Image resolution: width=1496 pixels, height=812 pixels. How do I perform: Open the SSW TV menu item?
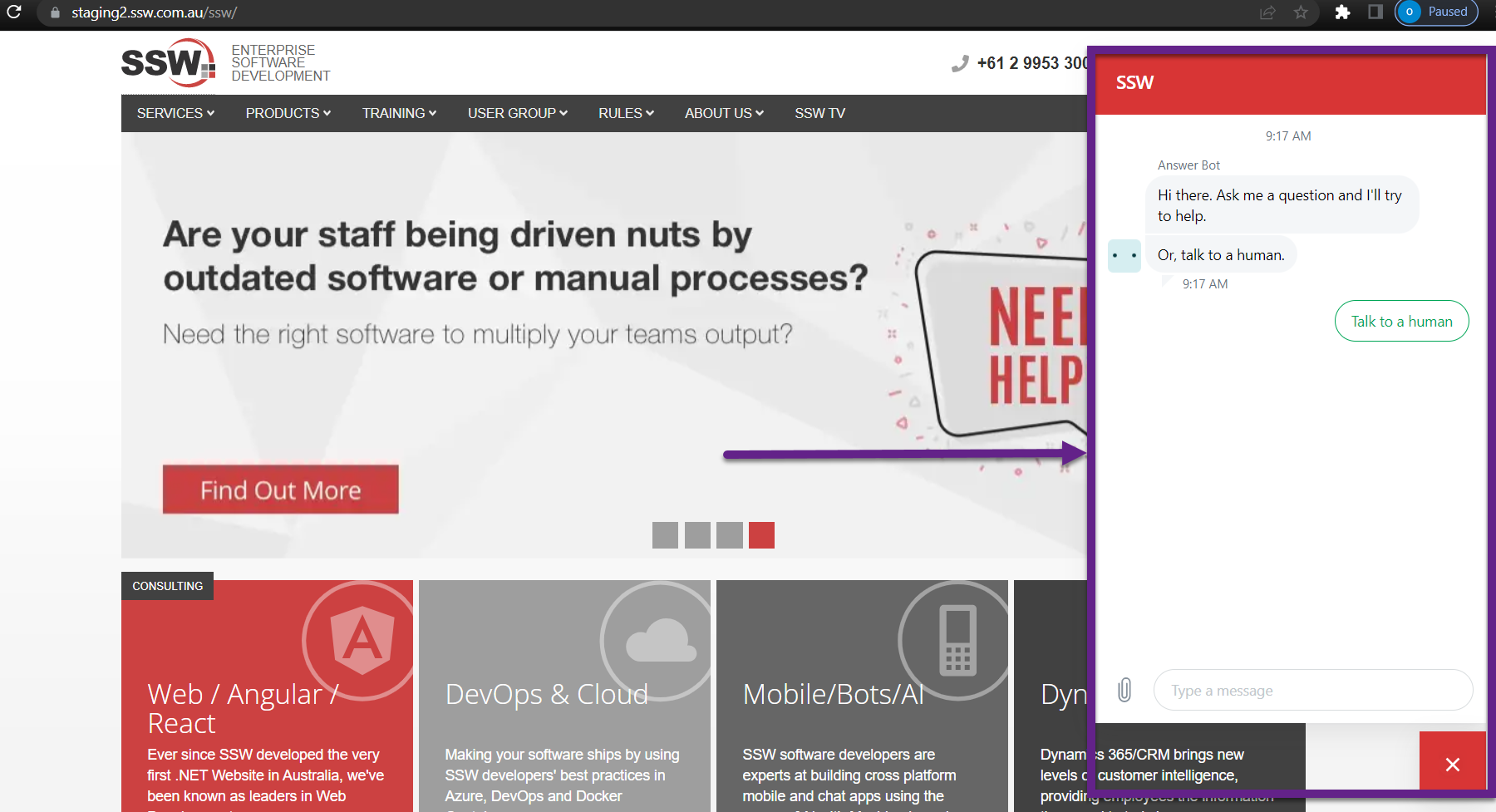819,113
